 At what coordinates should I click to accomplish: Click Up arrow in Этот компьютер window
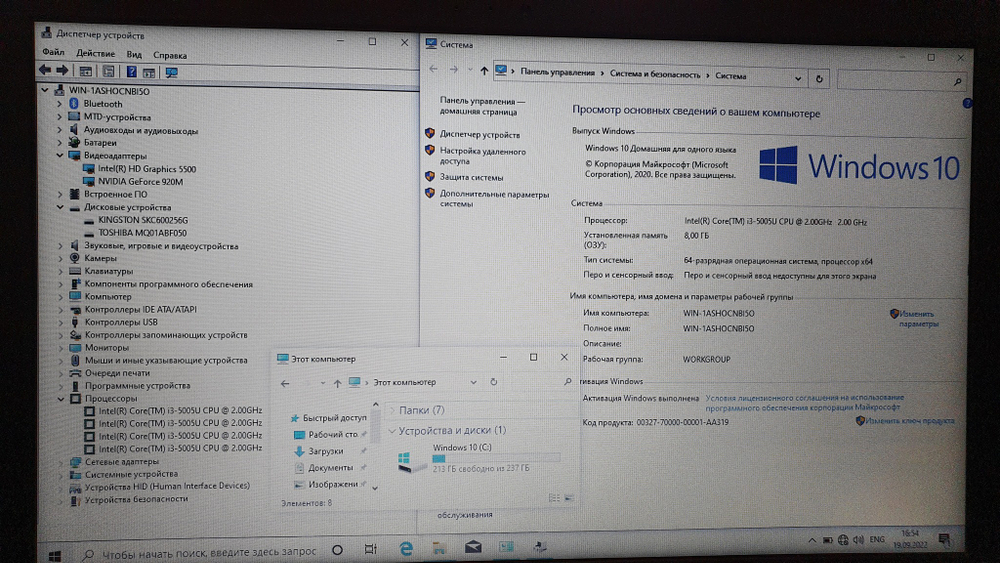(337, 383)
